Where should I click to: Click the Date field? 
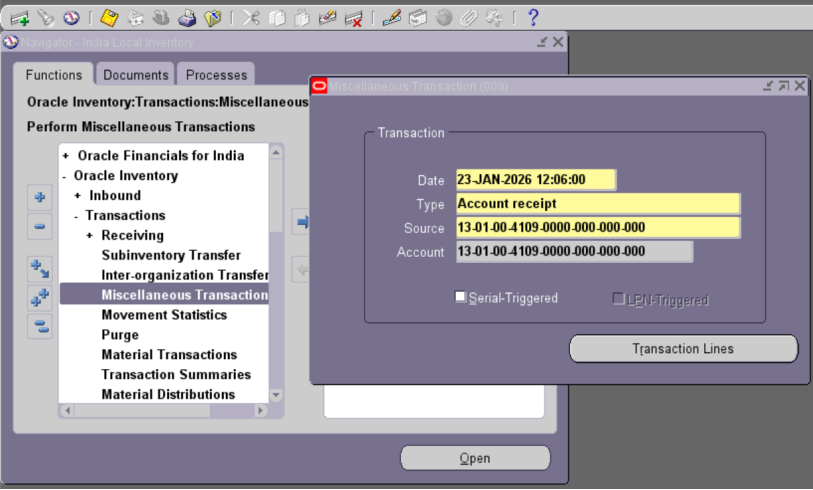click(536, 180)
